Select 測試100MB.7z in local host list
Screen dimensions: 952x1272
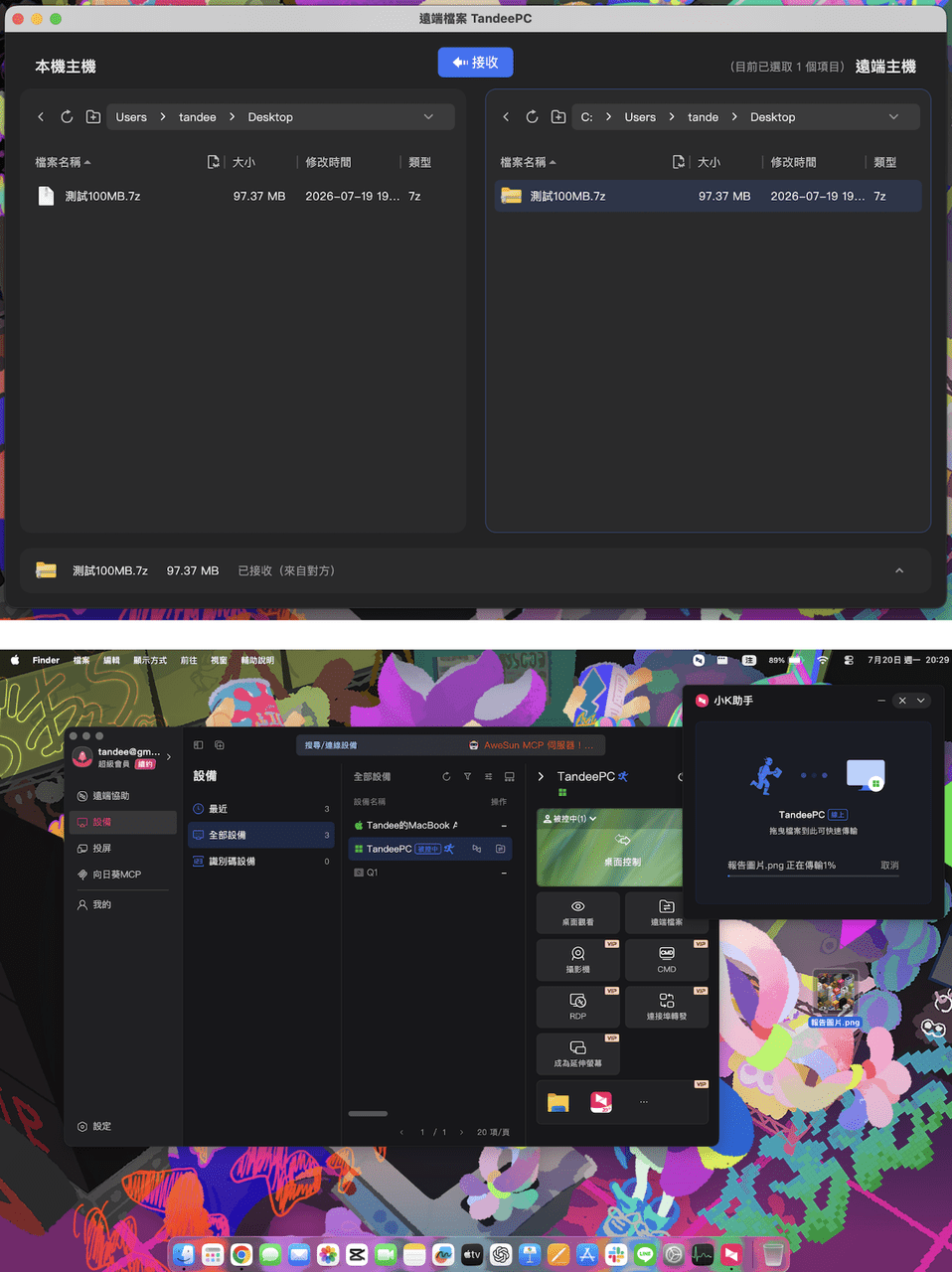coord(242,196)
